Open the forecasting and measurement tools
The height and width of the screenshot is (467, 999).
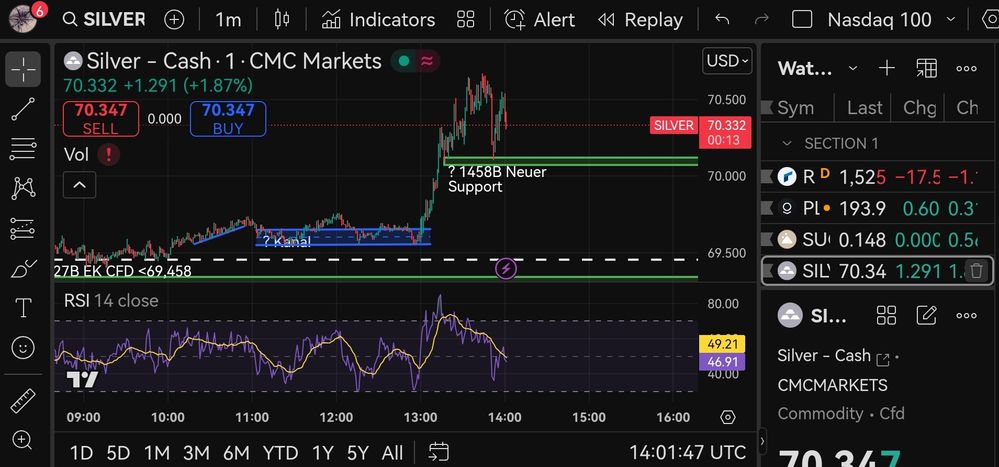[23, 229]
